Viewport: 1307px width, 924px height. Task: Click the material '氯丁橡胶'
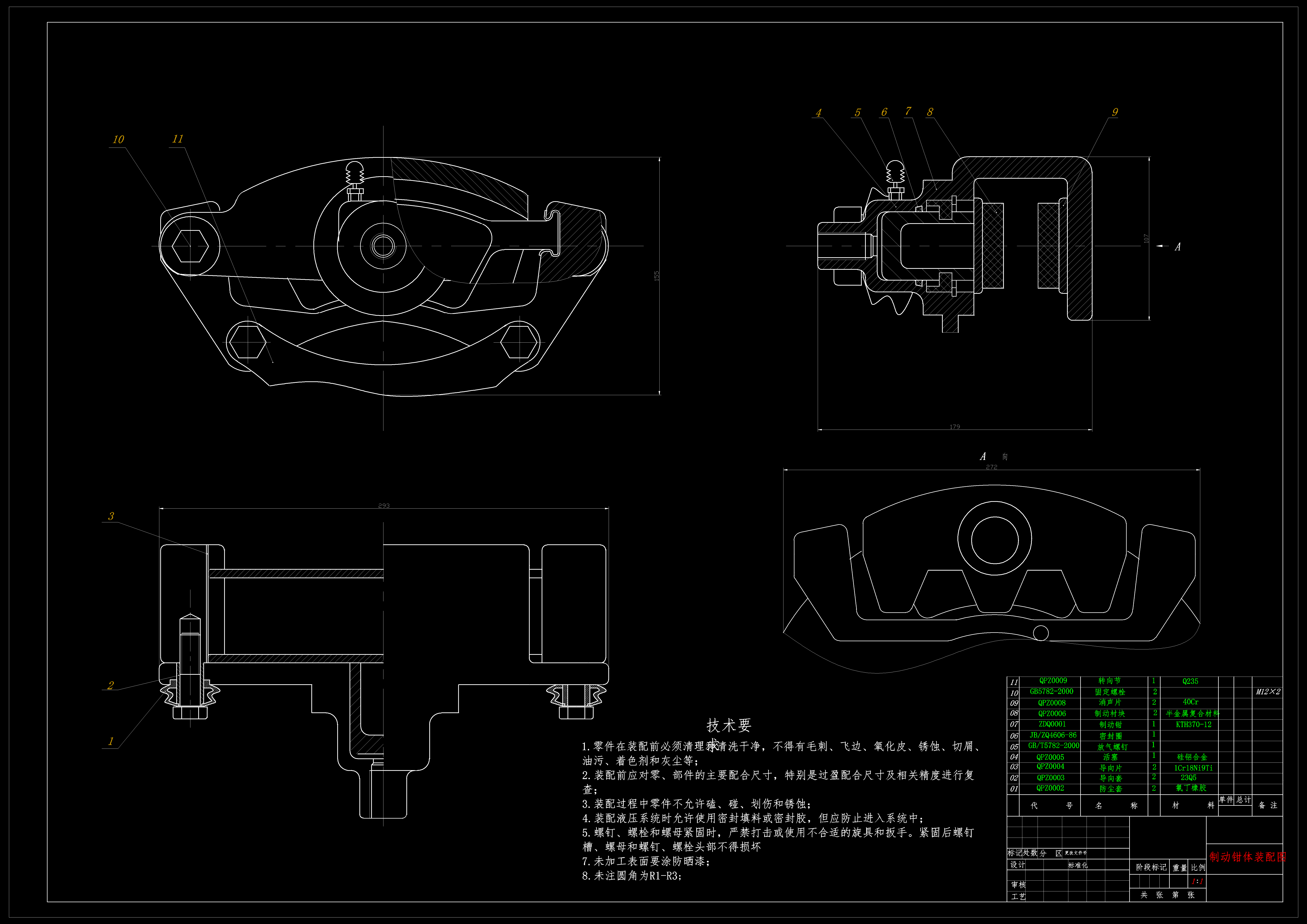tap(1191, 788)
